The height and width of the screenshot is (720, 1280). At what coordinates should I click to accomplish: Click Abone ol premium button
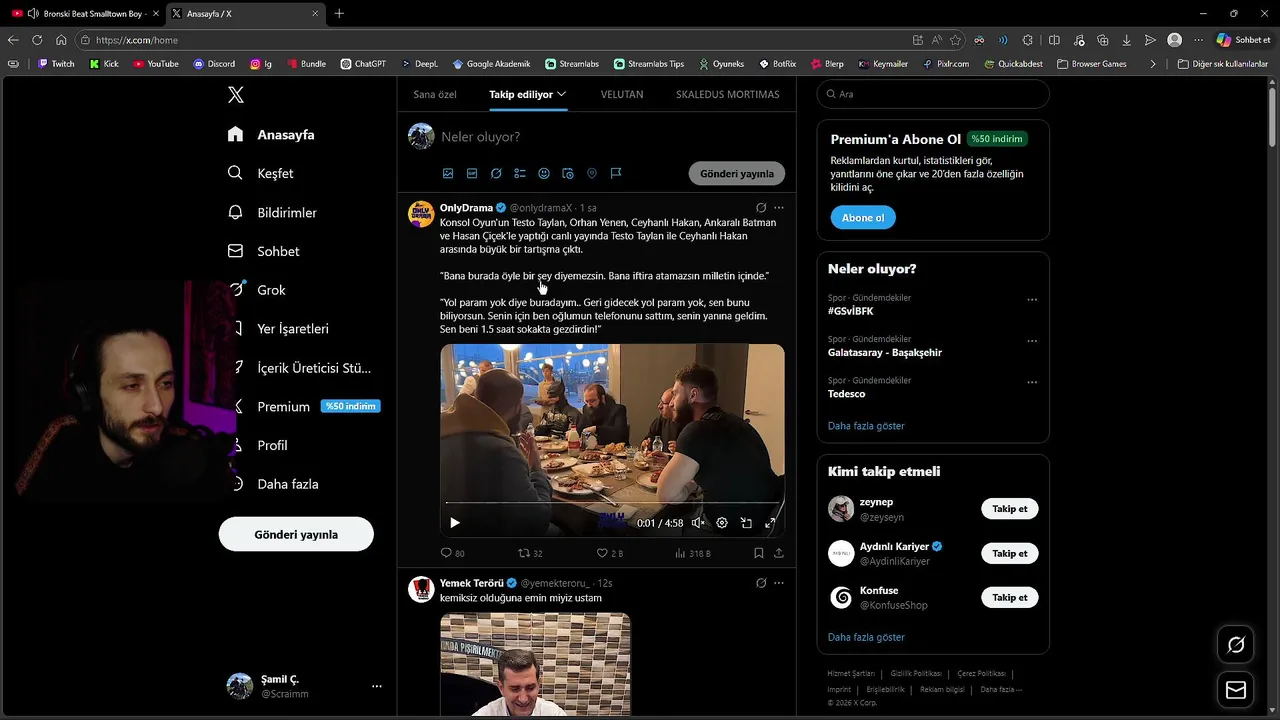(x=863, y=217)
